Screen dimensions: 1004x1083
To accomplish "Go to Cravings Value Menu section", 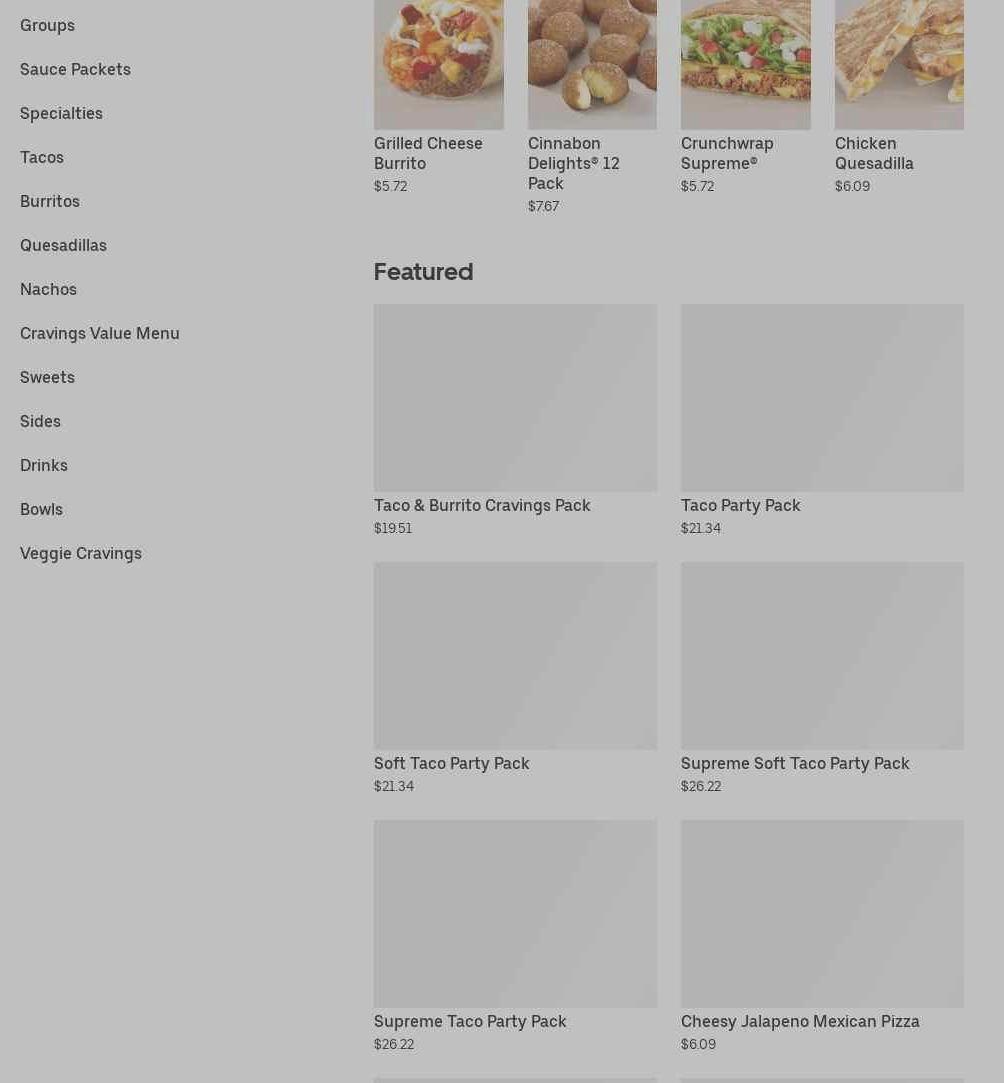I will [99, 333].
